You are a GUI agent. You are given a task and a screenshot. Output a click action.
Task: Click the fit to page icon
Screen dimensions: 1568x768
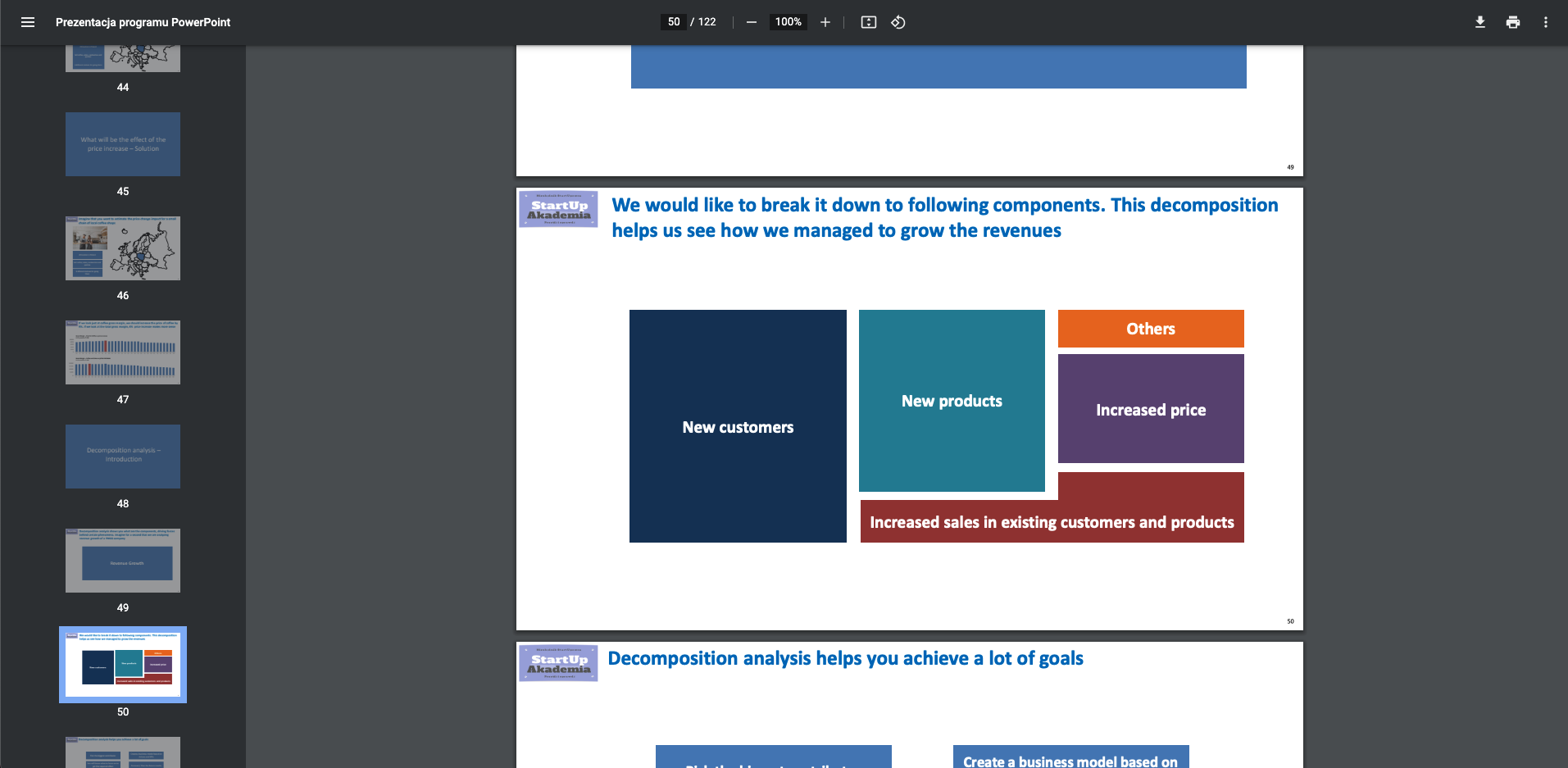[869, 22]
